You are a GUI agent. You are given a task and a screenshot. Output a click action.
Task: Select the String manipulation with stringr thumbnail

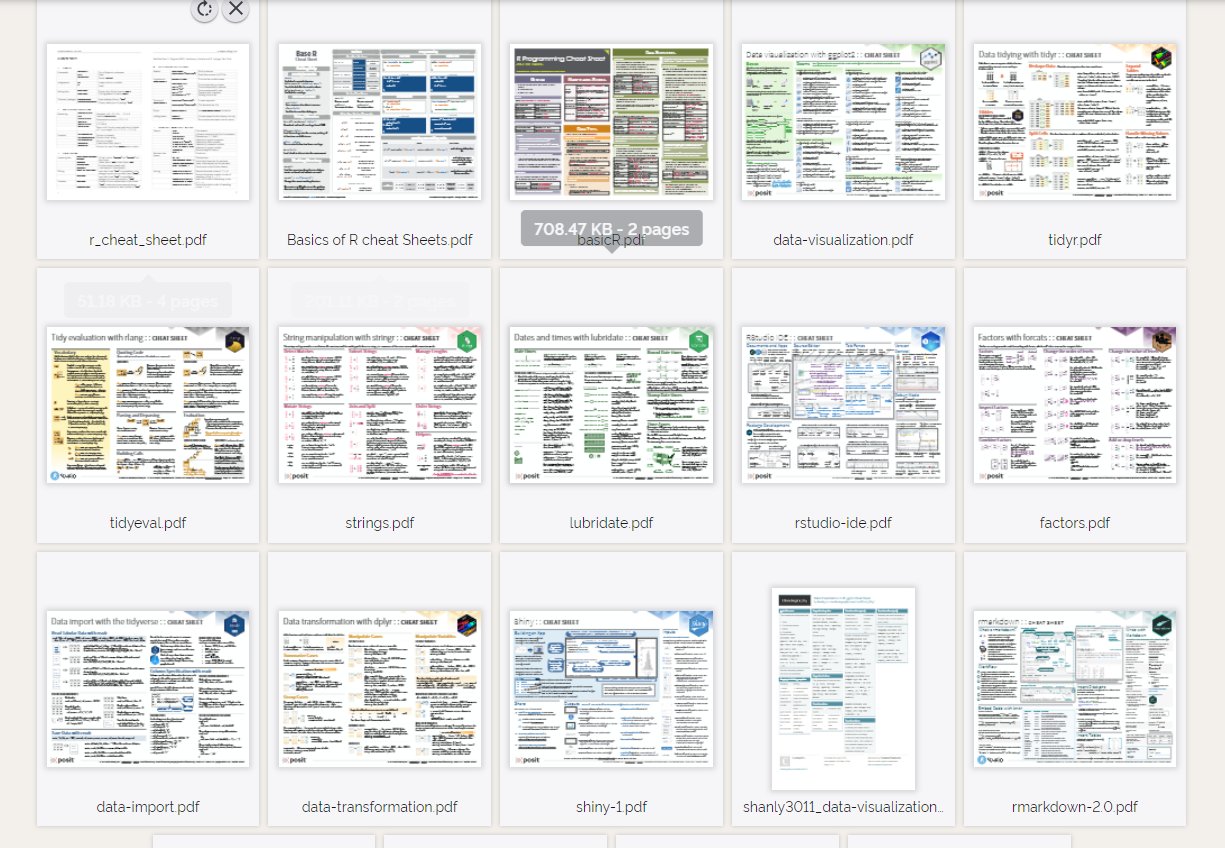tap(380, 404)
